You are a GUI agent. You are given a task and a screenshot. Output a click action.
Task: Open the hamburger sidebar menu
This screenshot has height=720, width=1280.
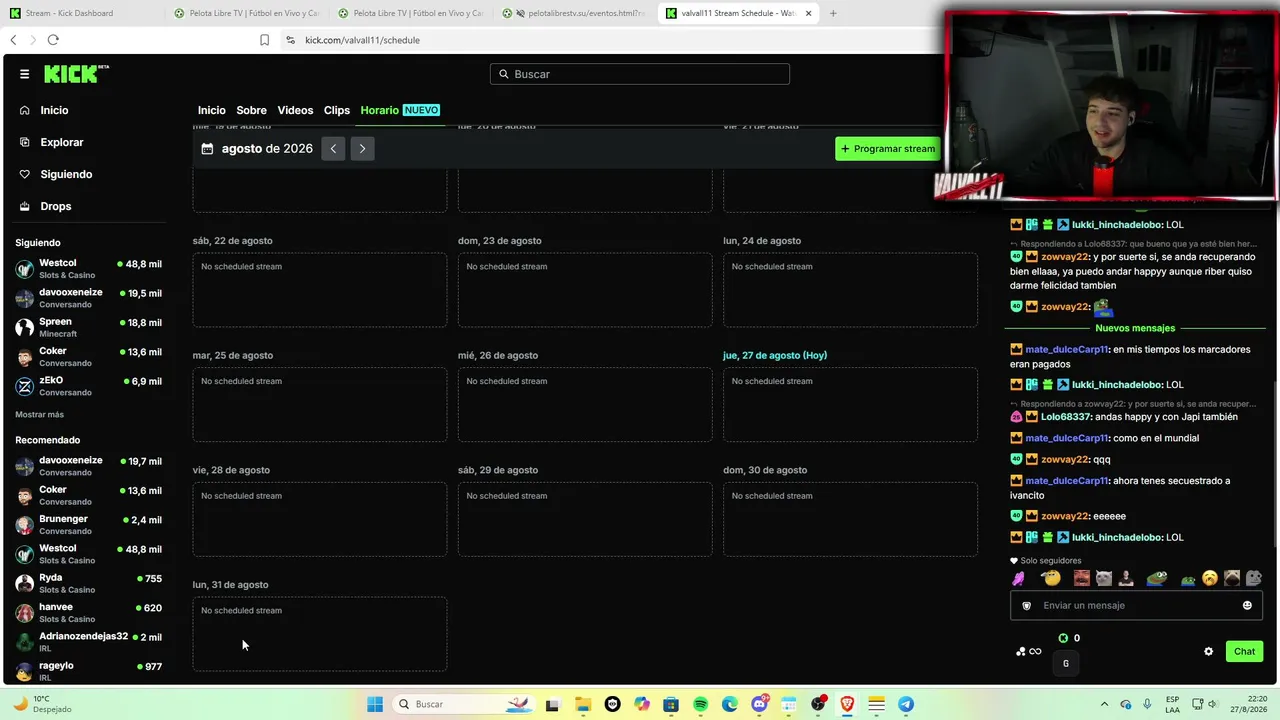coord(24,74)
